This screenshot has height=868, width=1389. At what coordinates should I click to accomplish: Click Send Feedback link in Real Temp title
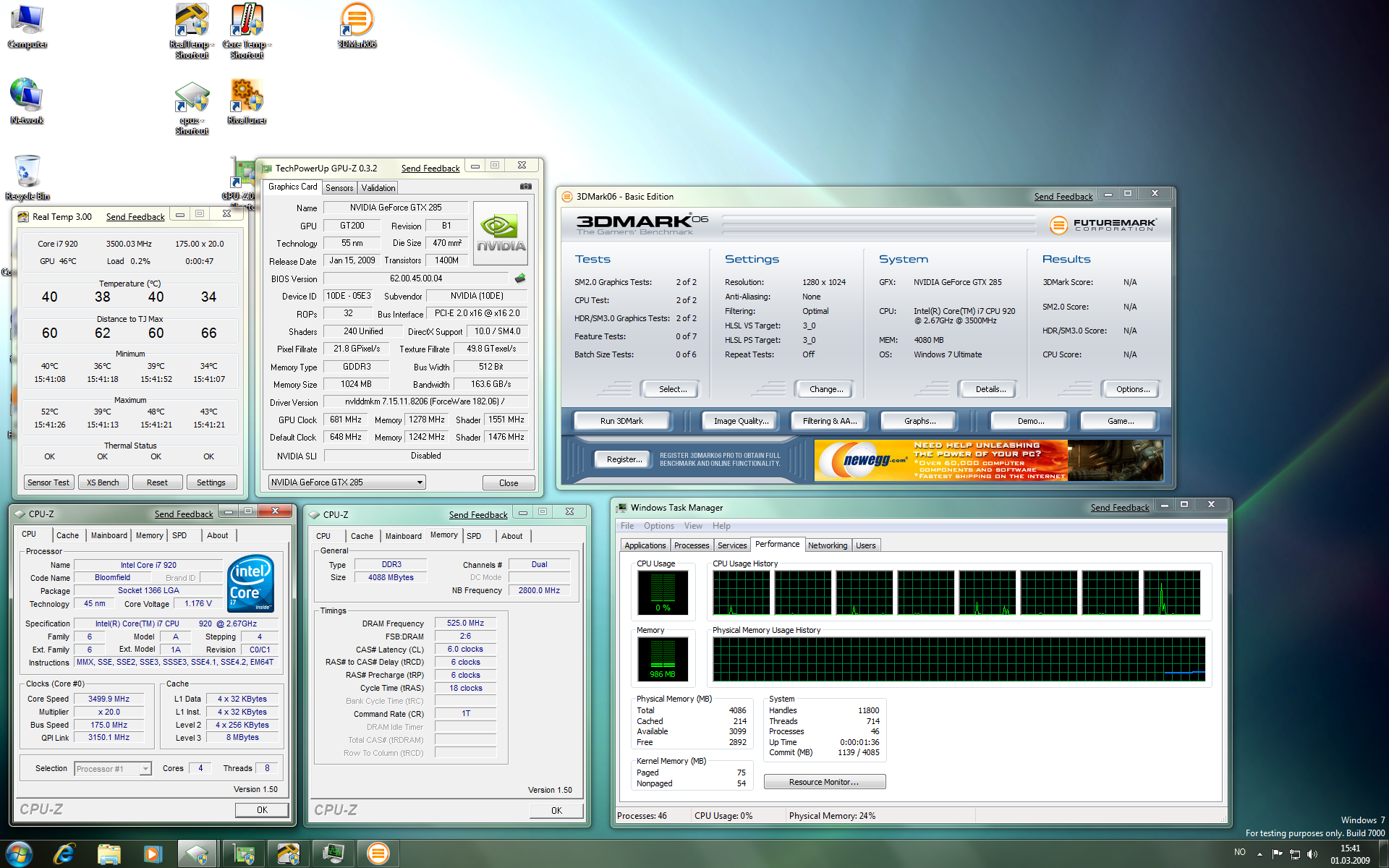click(135, 217)
